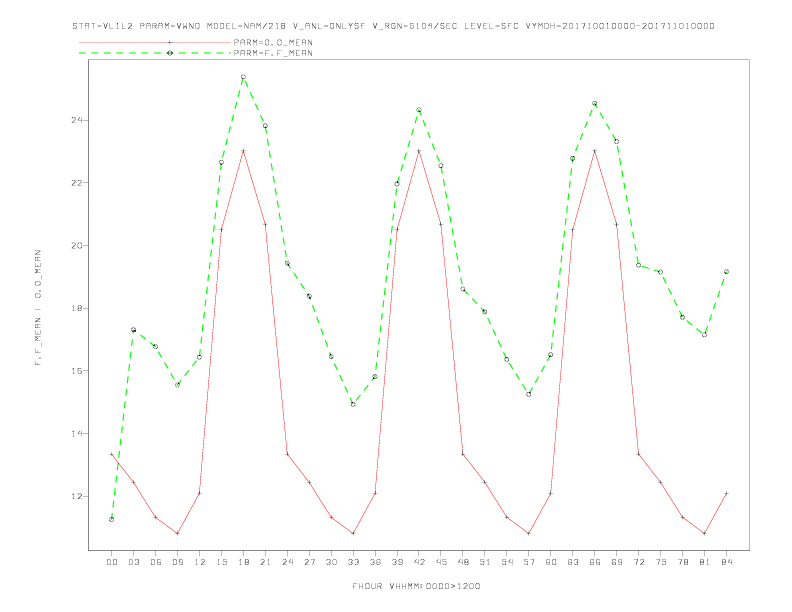Click y-axis tick label 16
This screenshot has height=612, width=792.
click(77, 371)
